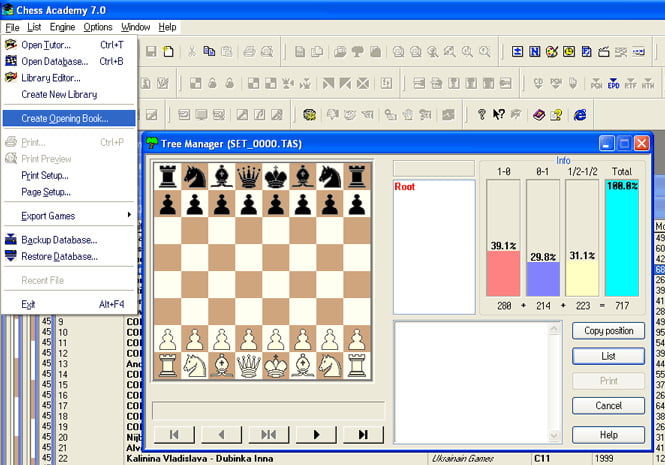Click the Print printer toolbar icon

pyautogui.click(x=249, y=51)
